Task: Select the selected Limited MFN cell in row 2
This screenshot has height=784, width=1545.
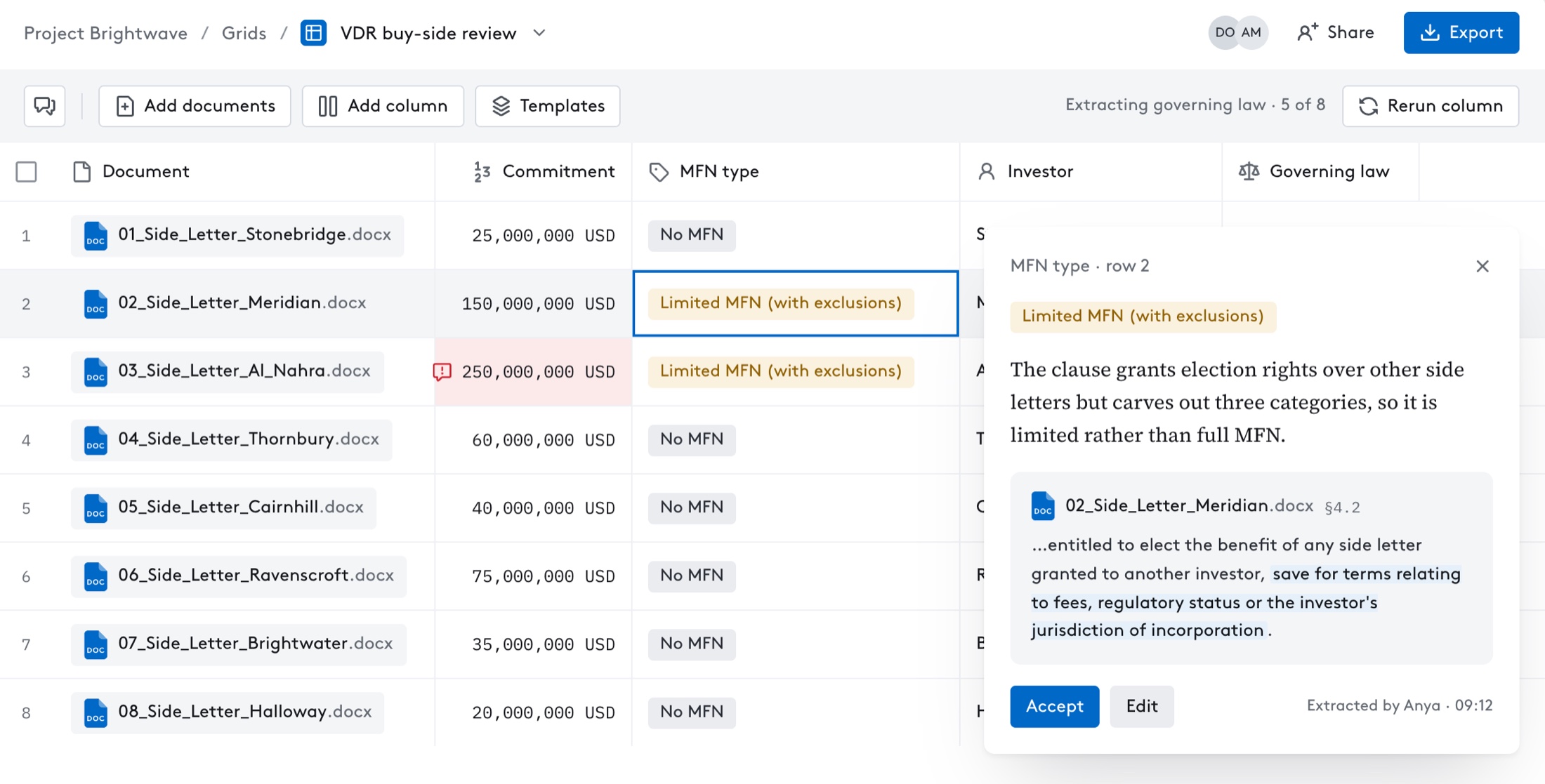Action: tap(796, 303)
